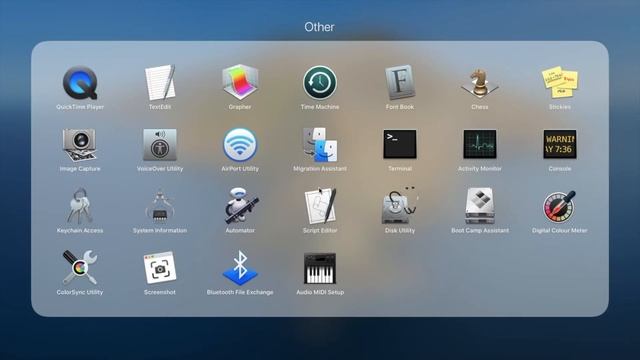Open Disk Utility icon
The height and width of the screenshot is (360, 640).
(x=399, y=206)
